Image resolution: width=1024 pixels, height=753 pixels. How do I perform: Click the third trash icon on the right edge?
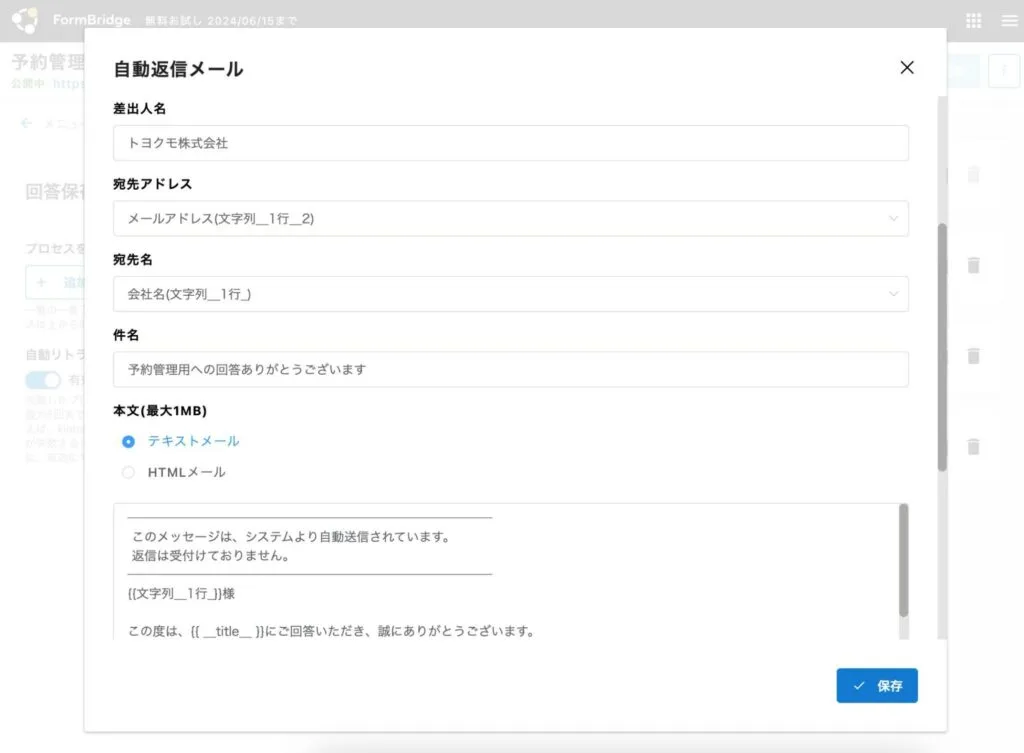pos(974,357)
